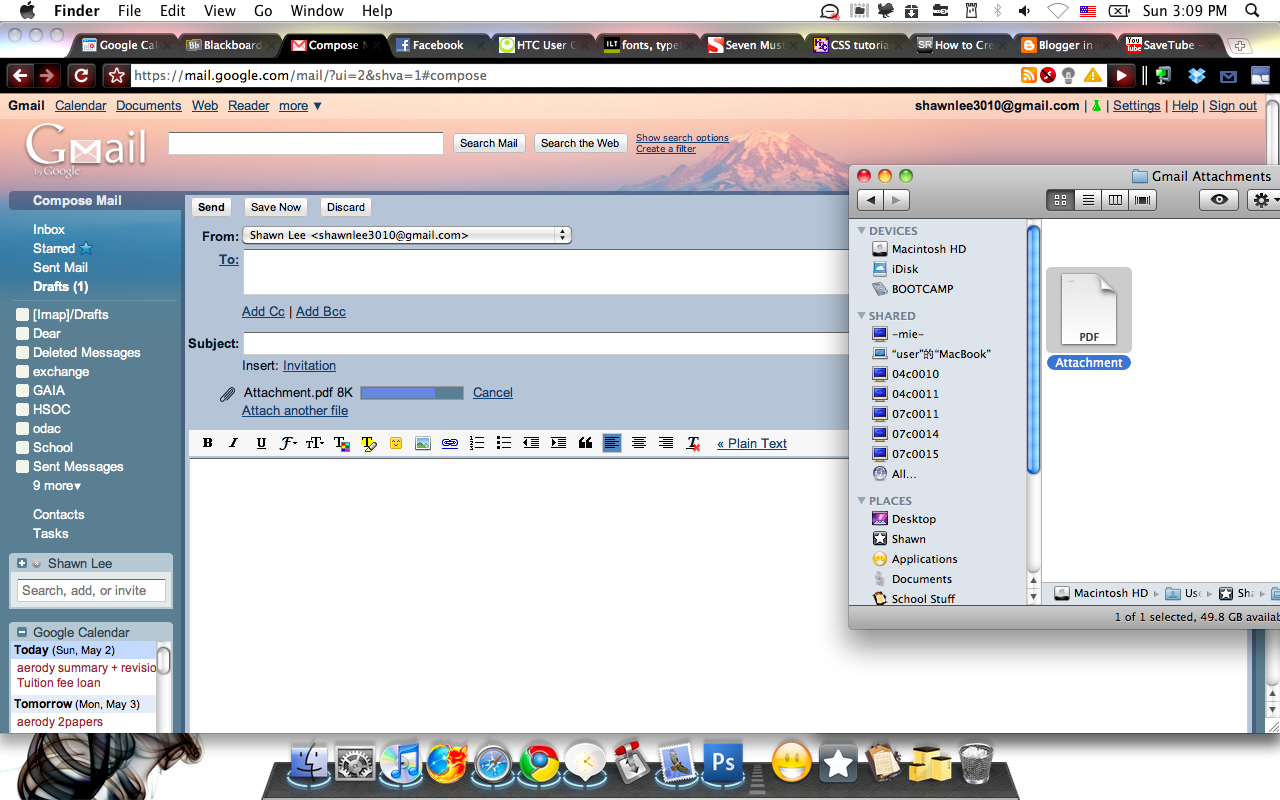Create a numbered list
The height and width of the screenshot is (800, 1280).
tap(476, 442)
